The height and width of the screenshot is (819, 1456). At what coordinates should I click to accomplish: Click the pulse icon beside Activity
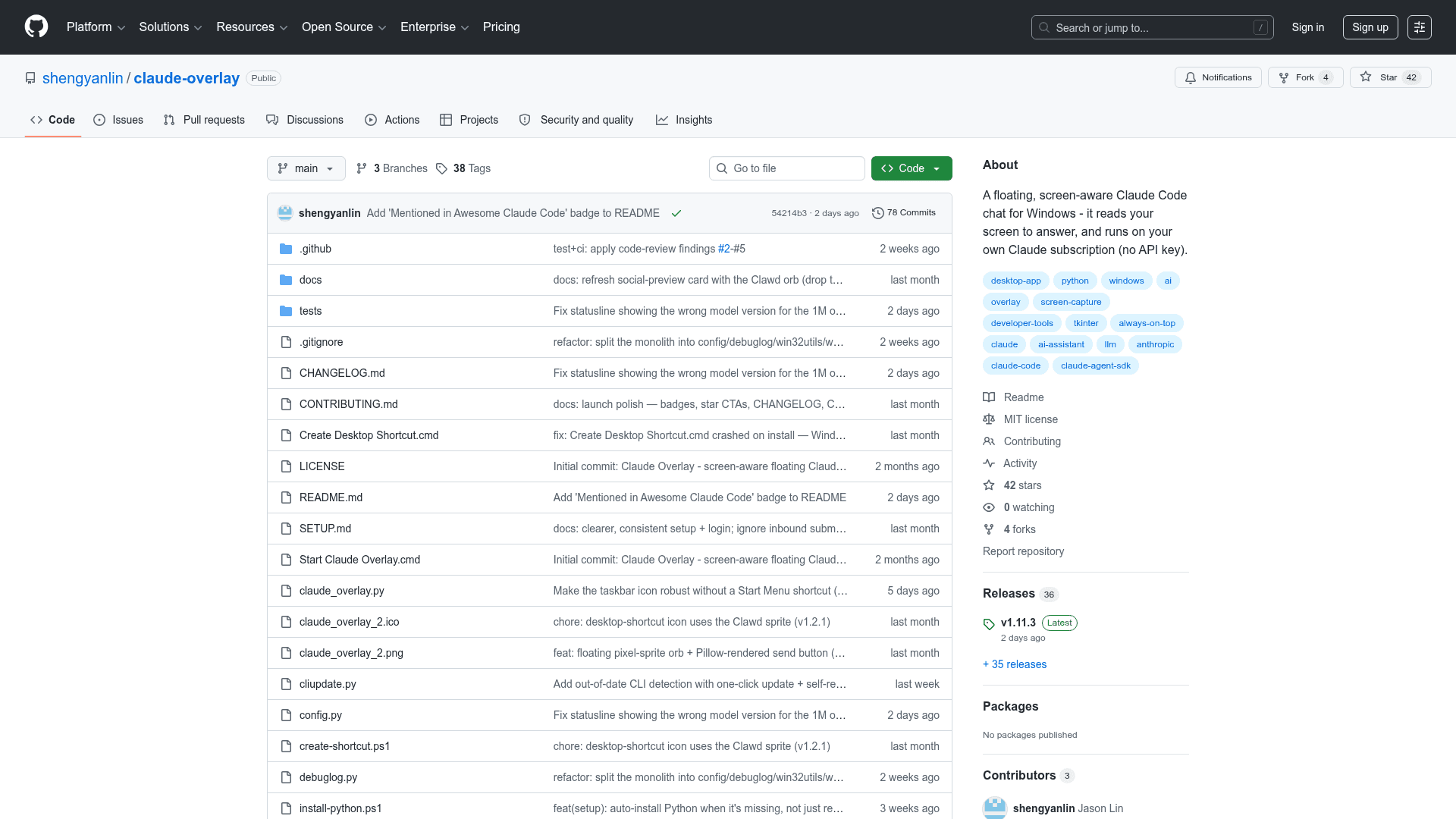click(x=989, y=463)
